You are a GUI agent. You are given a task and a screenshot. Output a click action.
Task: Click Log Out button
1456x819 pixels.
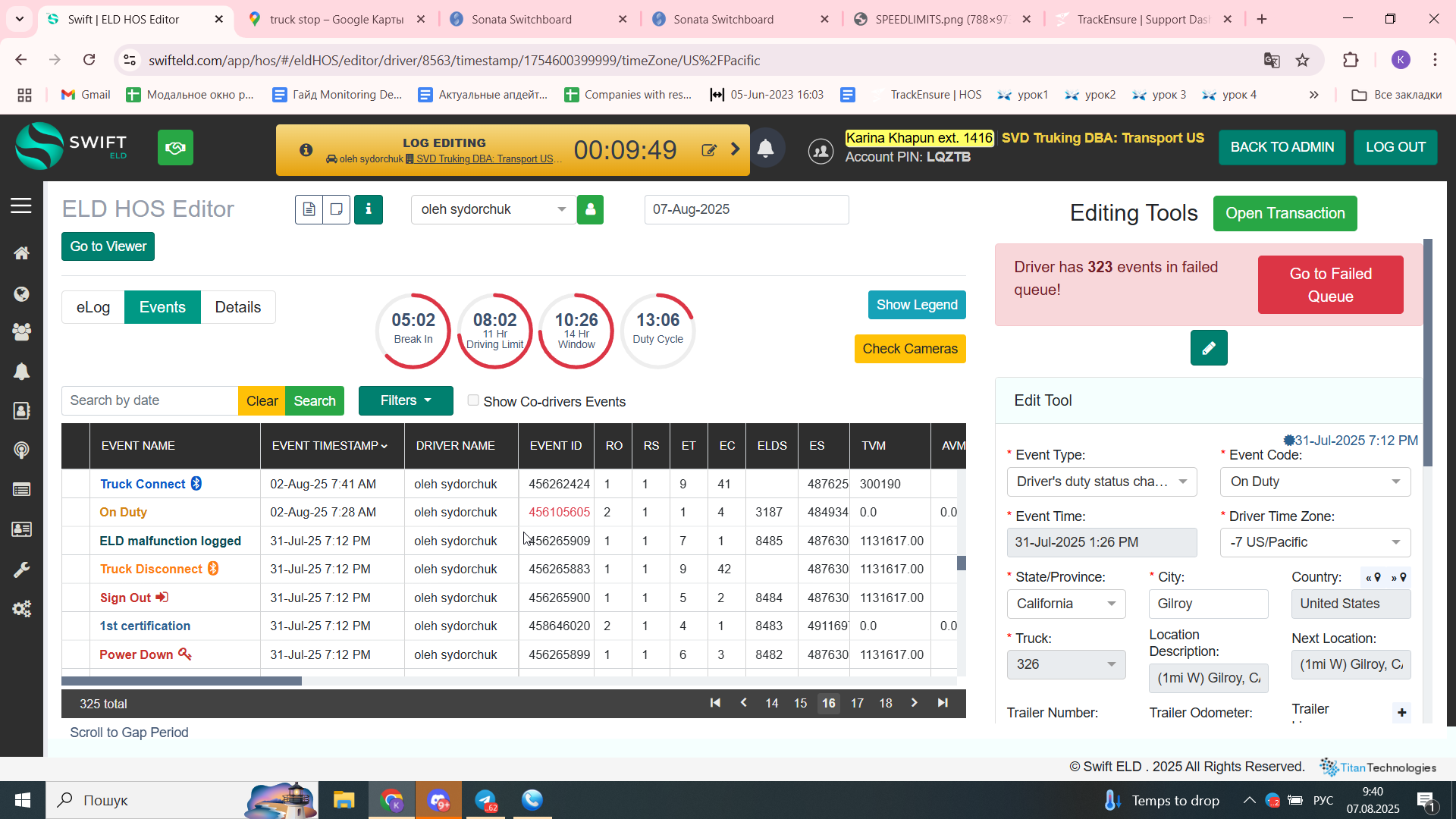(1396, 147)
